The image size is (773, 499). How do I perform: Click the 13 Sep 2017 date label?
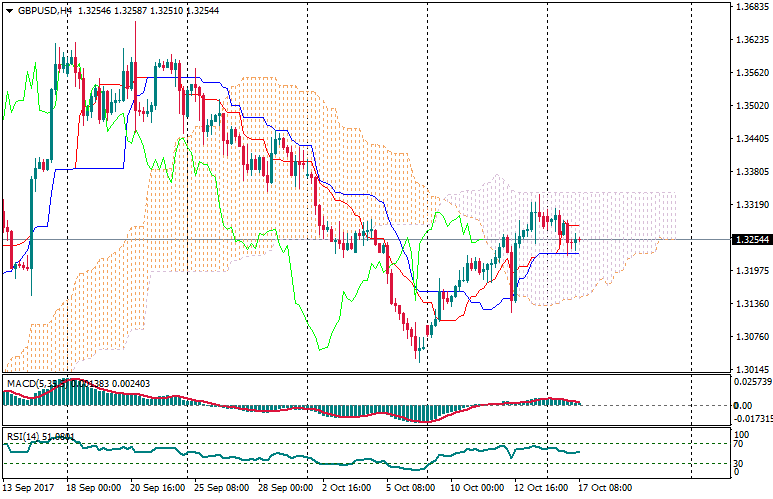point(28,488)
